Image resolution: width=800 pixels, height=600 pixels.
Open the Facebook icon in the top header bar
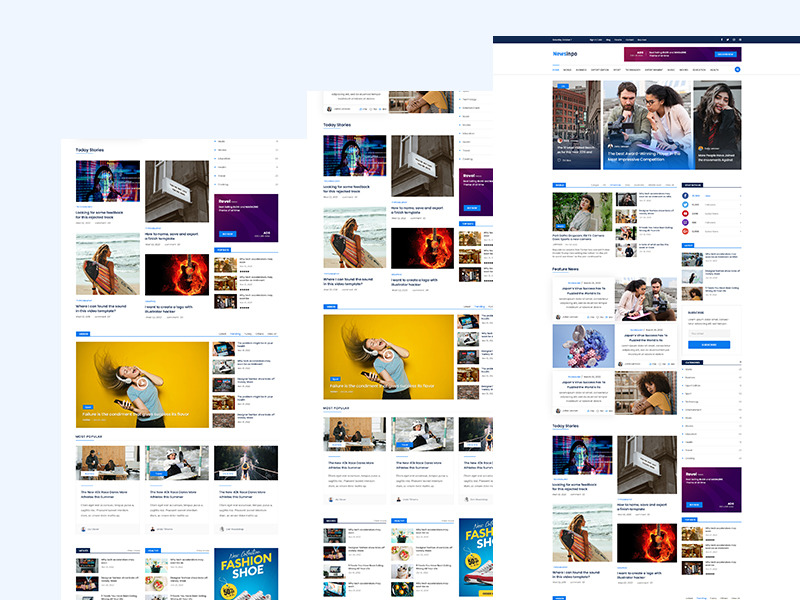(723, 40)
